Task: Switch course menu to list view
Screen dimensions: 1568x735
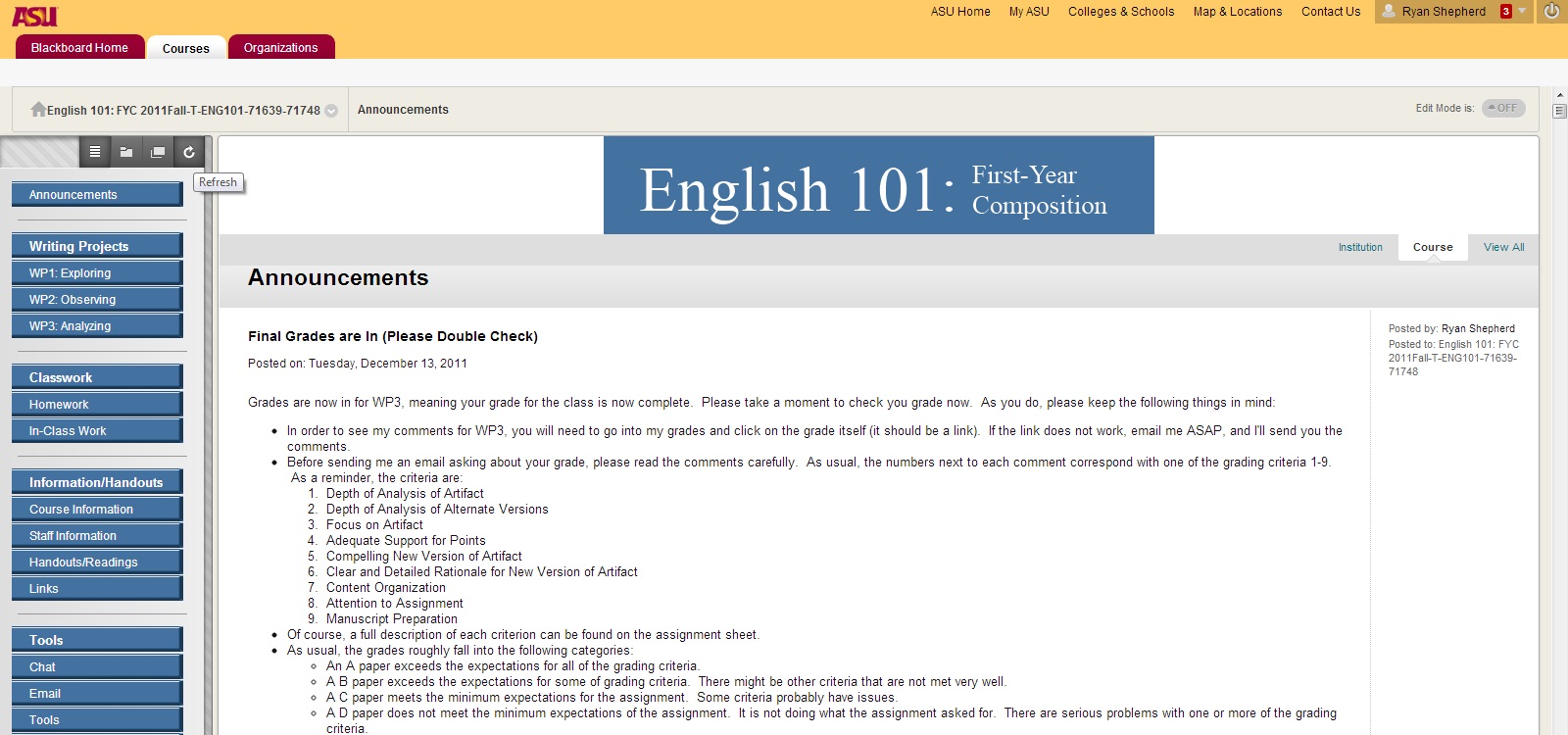Action: pos(95,152)
